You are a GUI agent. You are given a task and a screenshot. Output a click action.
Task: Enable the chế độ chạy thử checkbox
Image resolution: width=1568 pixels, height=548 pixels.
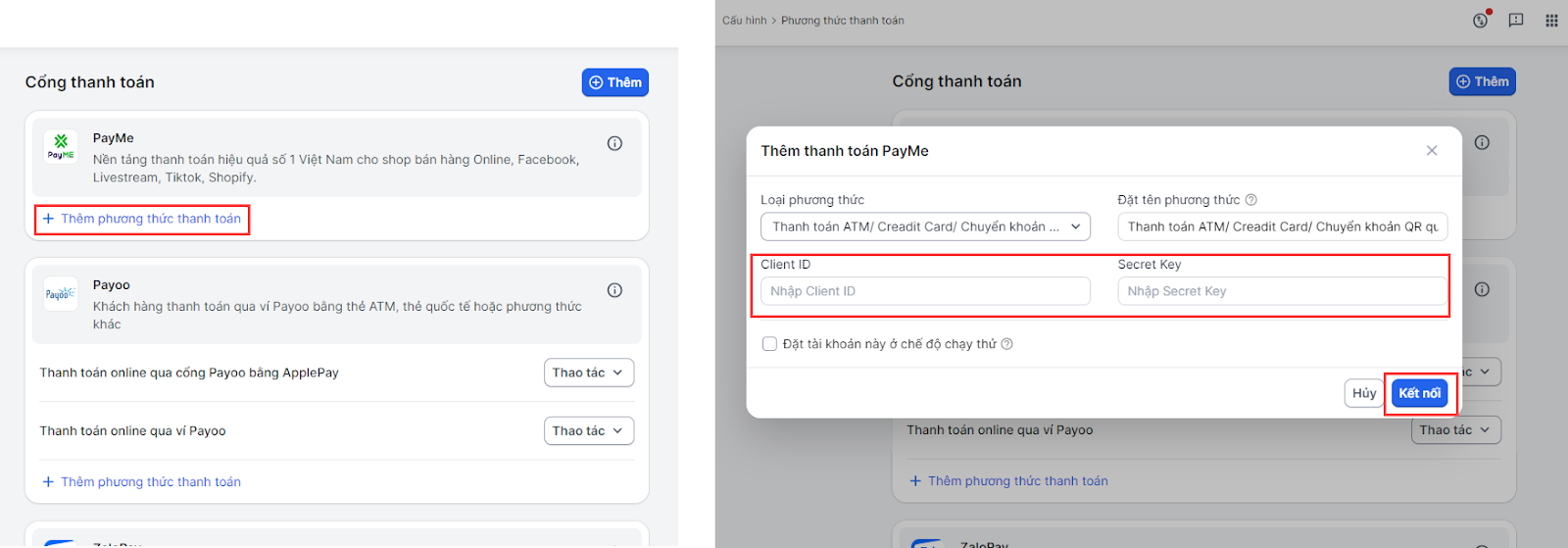[x=770, y=344]
